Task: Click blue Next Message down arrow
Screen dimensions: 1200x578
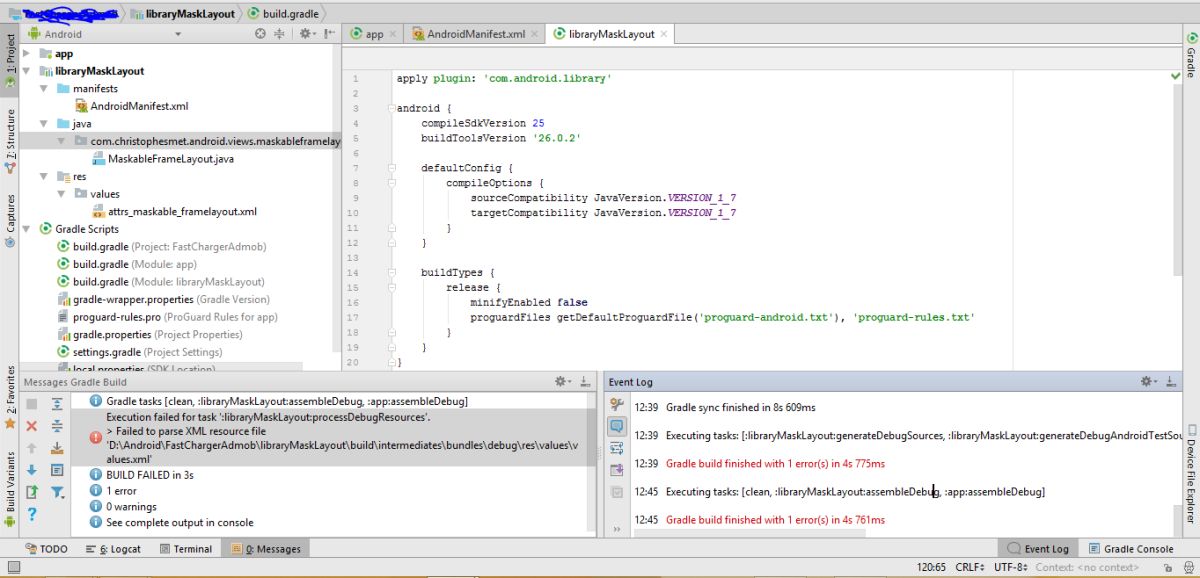Action: click(x=31, y=470)
